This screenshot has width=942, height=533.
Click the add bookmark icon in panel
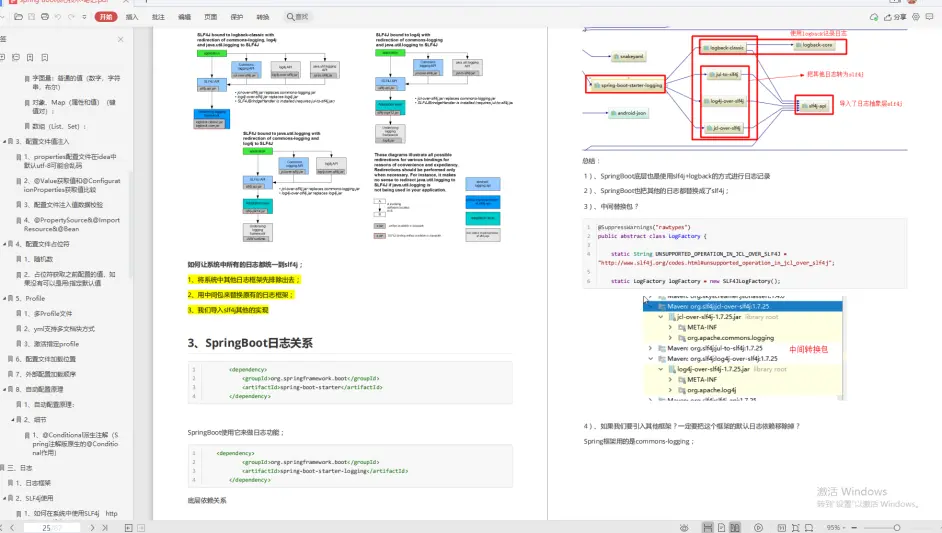click(x=30, y=57)
